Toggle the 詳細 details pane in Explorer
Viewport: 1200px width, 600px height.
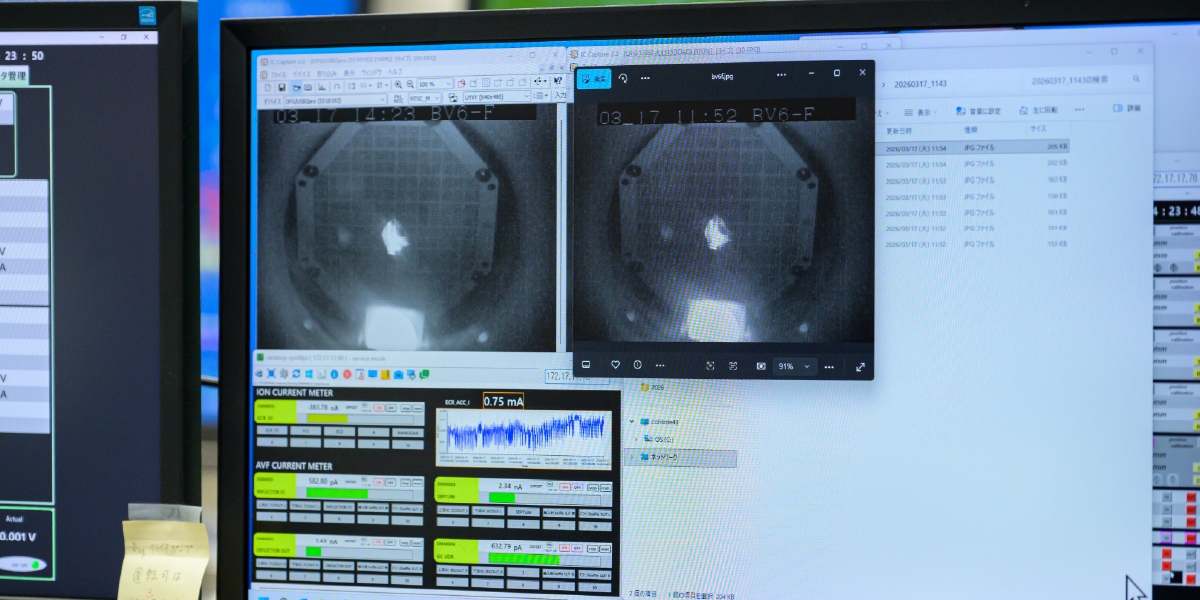(x=1127, y=109)
